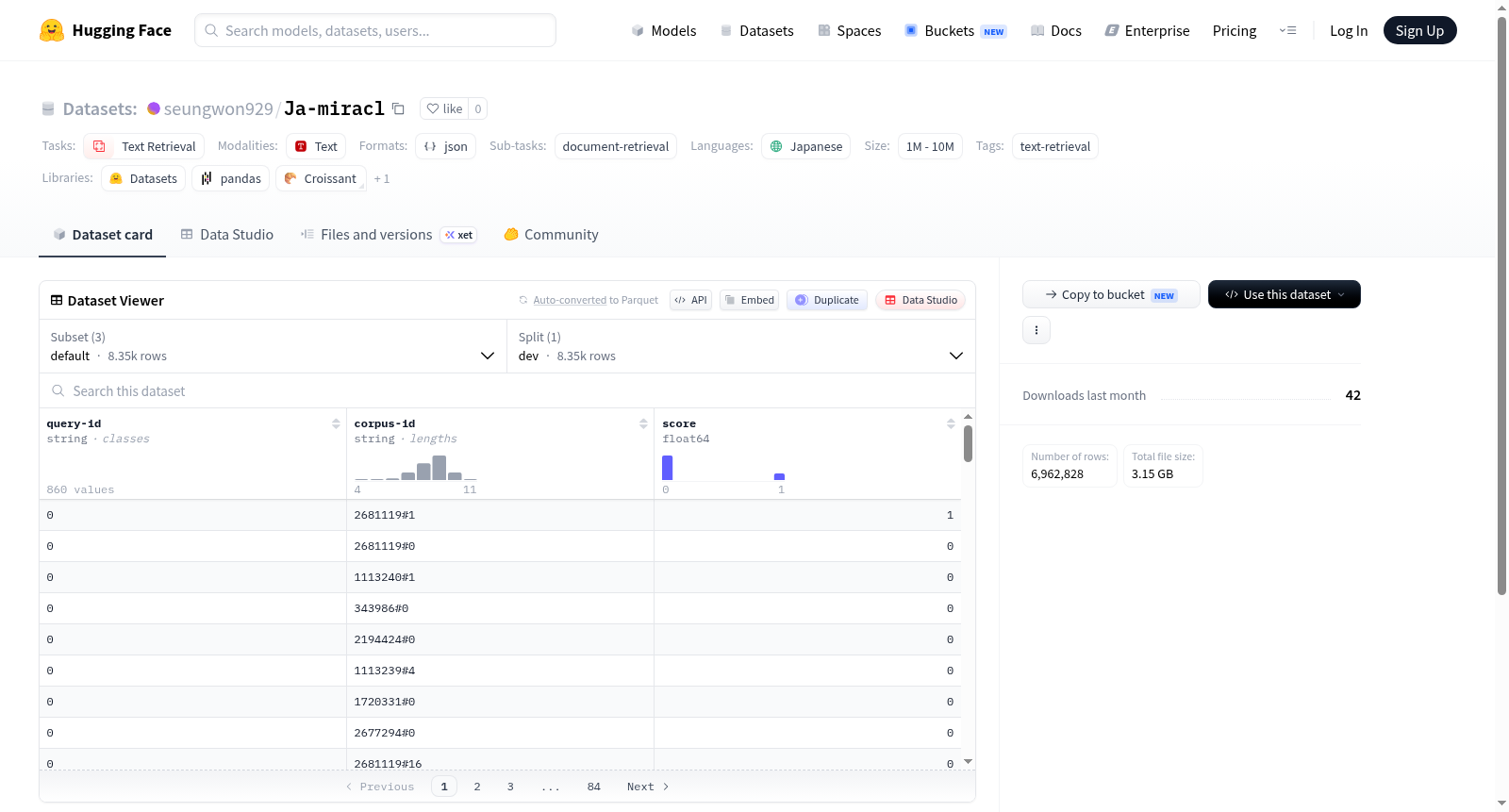
Task: Select the Croissant library tag
Action: [x=321, y=178]
